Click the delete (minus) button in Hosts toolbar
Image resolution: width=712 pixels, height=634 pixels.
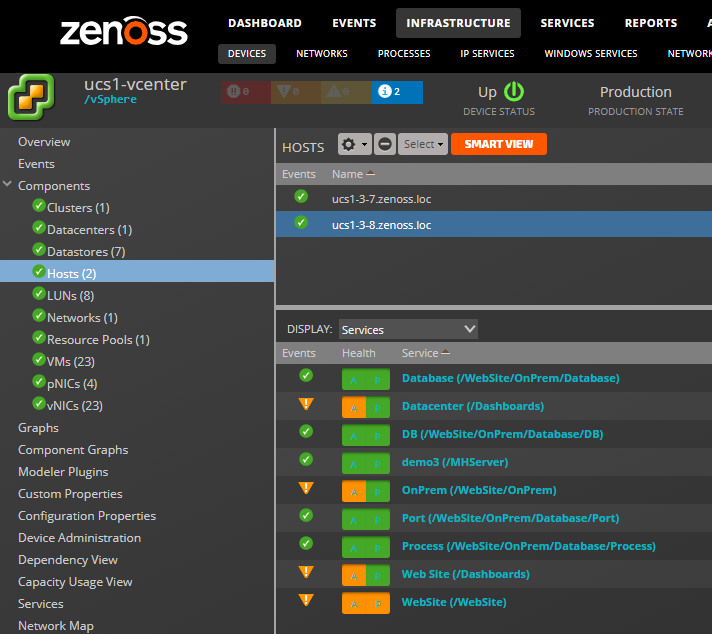[385, 144]
